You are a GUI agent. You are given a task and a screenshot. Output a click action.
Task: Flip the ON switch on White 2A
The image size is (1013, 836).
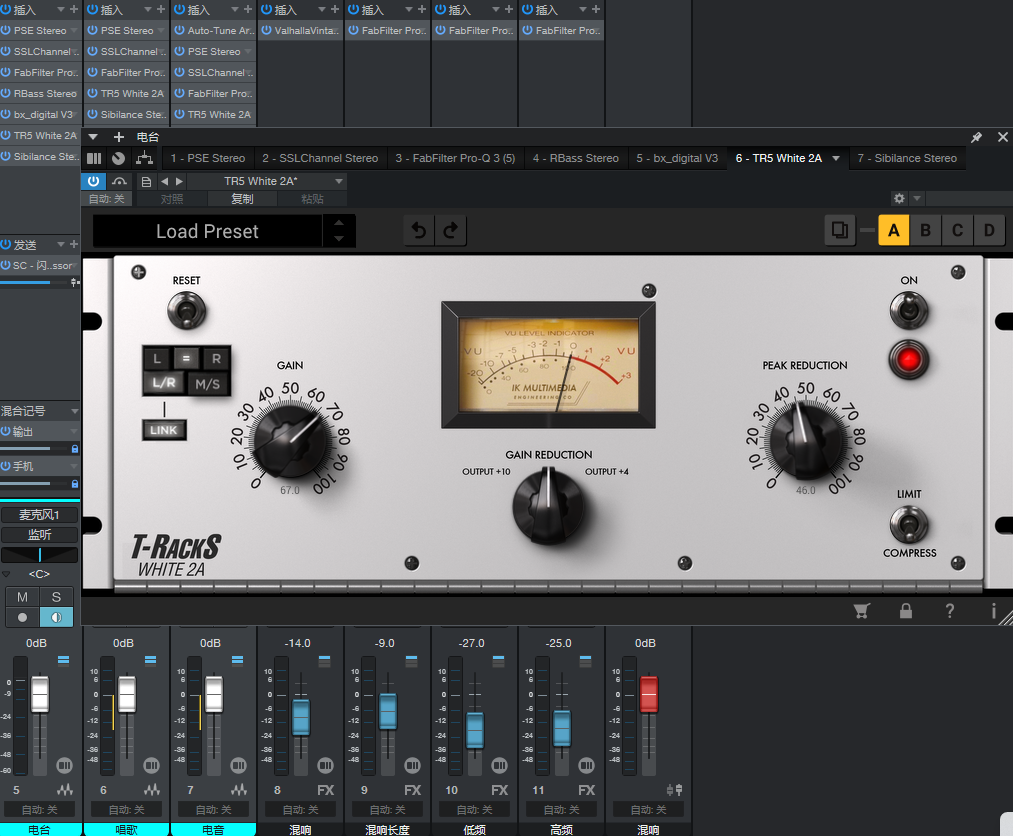pos(909,310)
